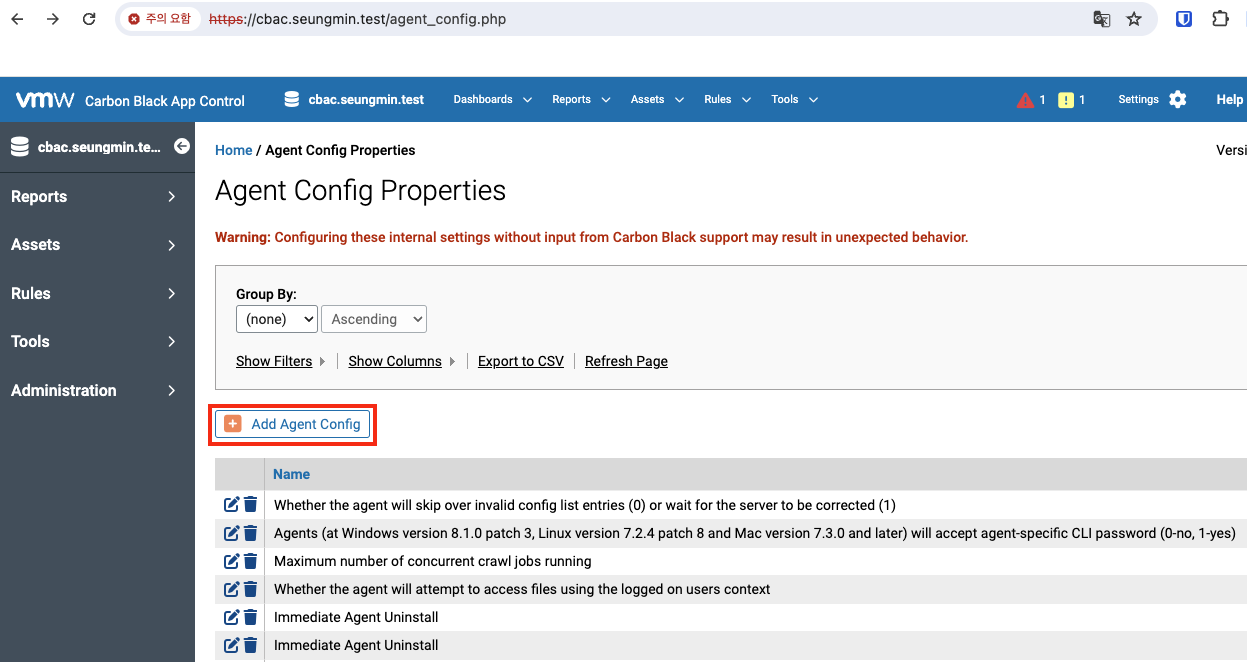Click the red alert triangle icon

(1025, 100)
